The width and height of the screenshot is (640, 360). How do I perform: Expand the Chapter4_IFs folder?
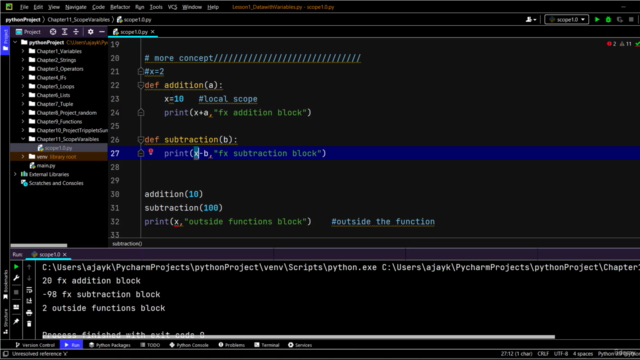[23, 78]
